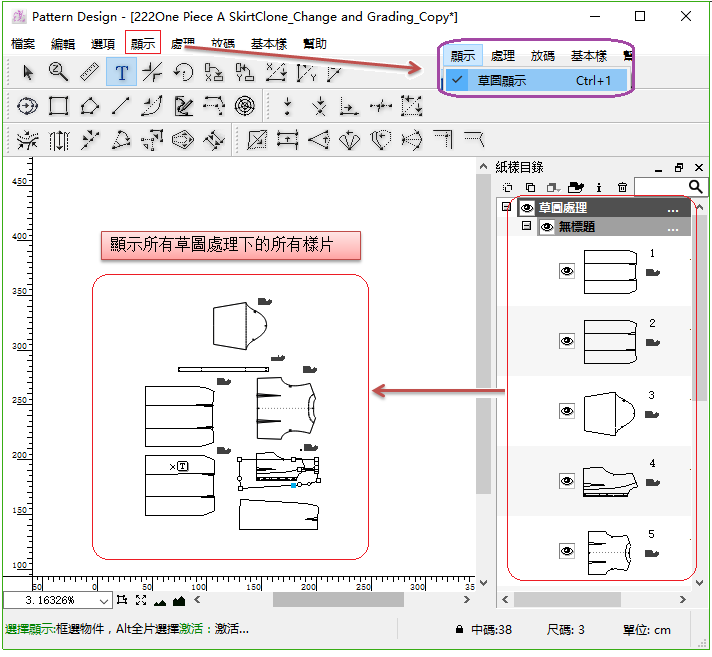Open the 顯示 menu
This screenshot has height=657, width=712.
click(x=143, y=44)
